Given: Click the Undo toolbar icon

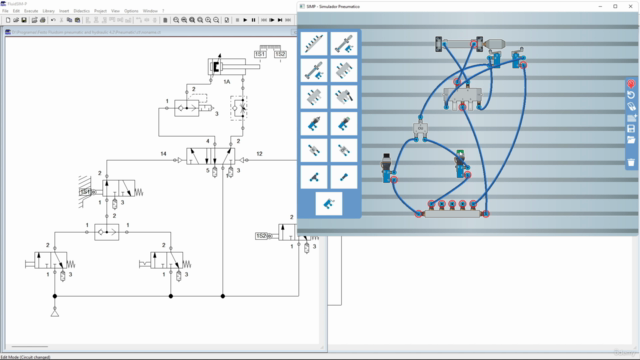Looking at the screenshot, I should [53, 20].
